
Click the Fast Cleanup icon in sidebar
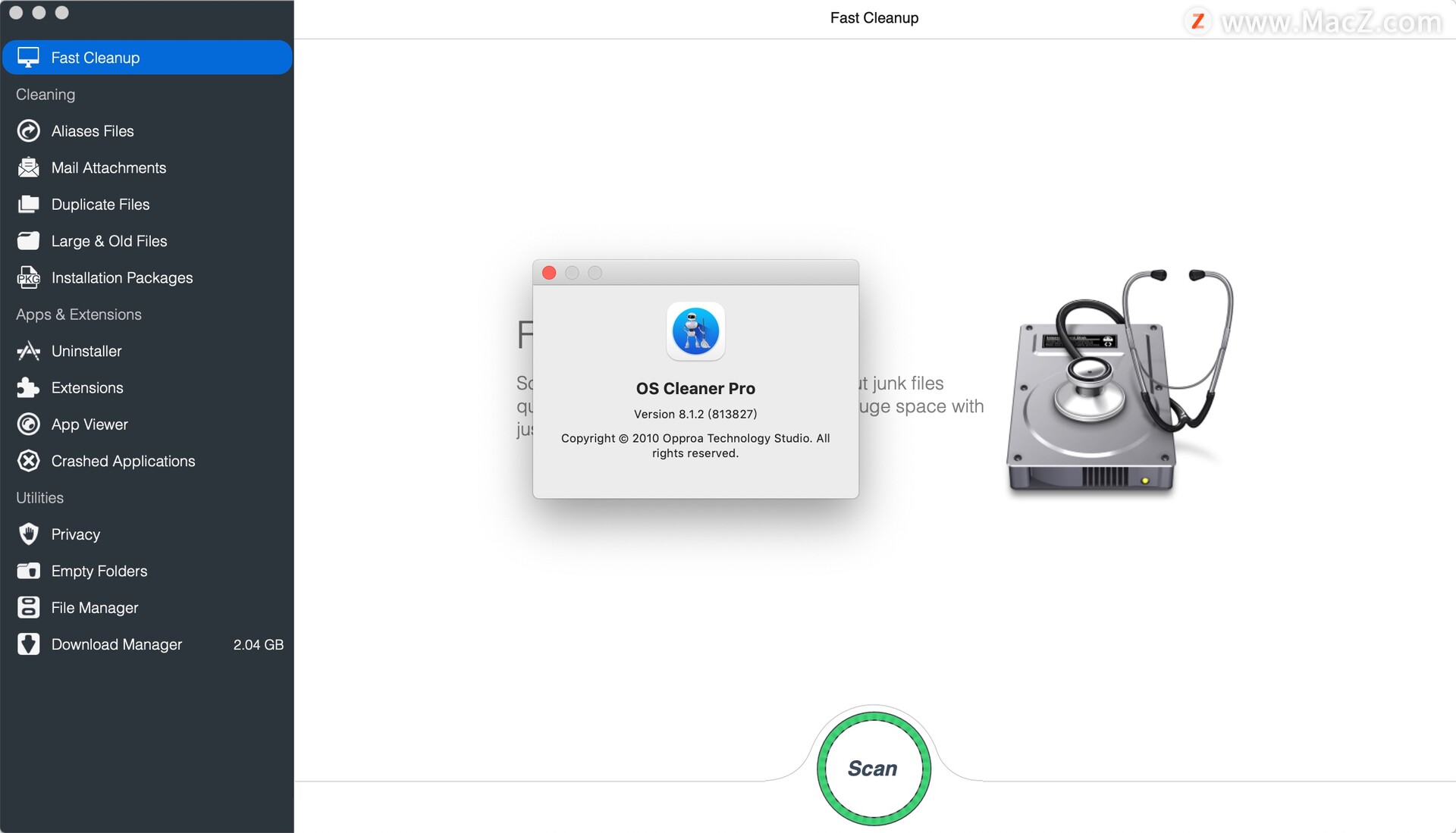click(x=29, y=57)
